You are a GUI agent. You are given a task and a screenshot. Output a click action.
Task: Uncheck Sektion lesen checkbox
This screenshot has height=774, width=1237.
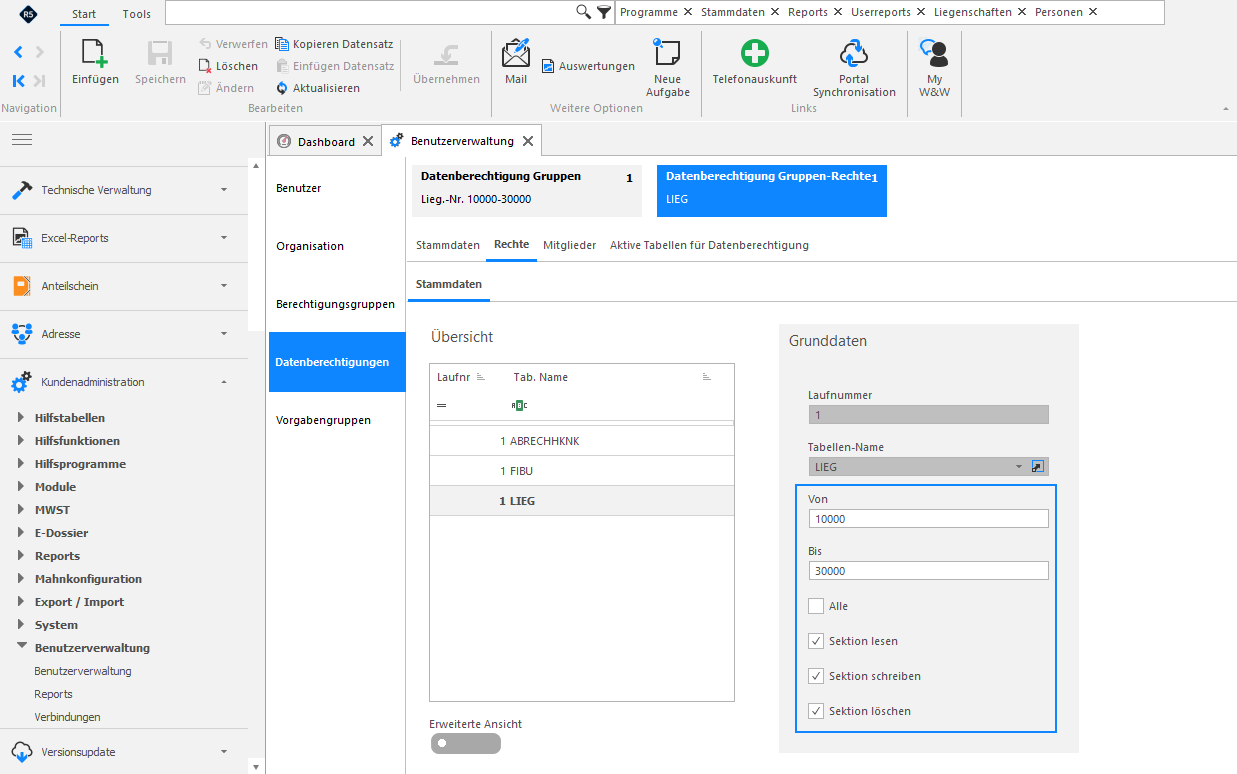[816, 641]
